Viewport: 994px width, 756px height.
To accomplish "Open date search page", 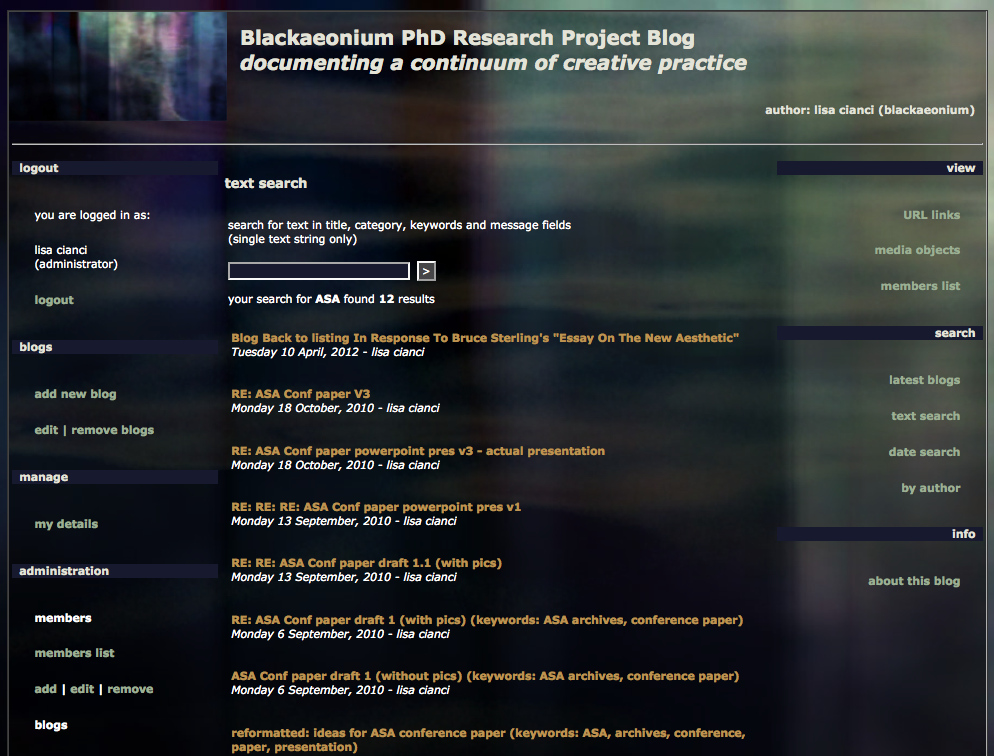I will point(924,452).
